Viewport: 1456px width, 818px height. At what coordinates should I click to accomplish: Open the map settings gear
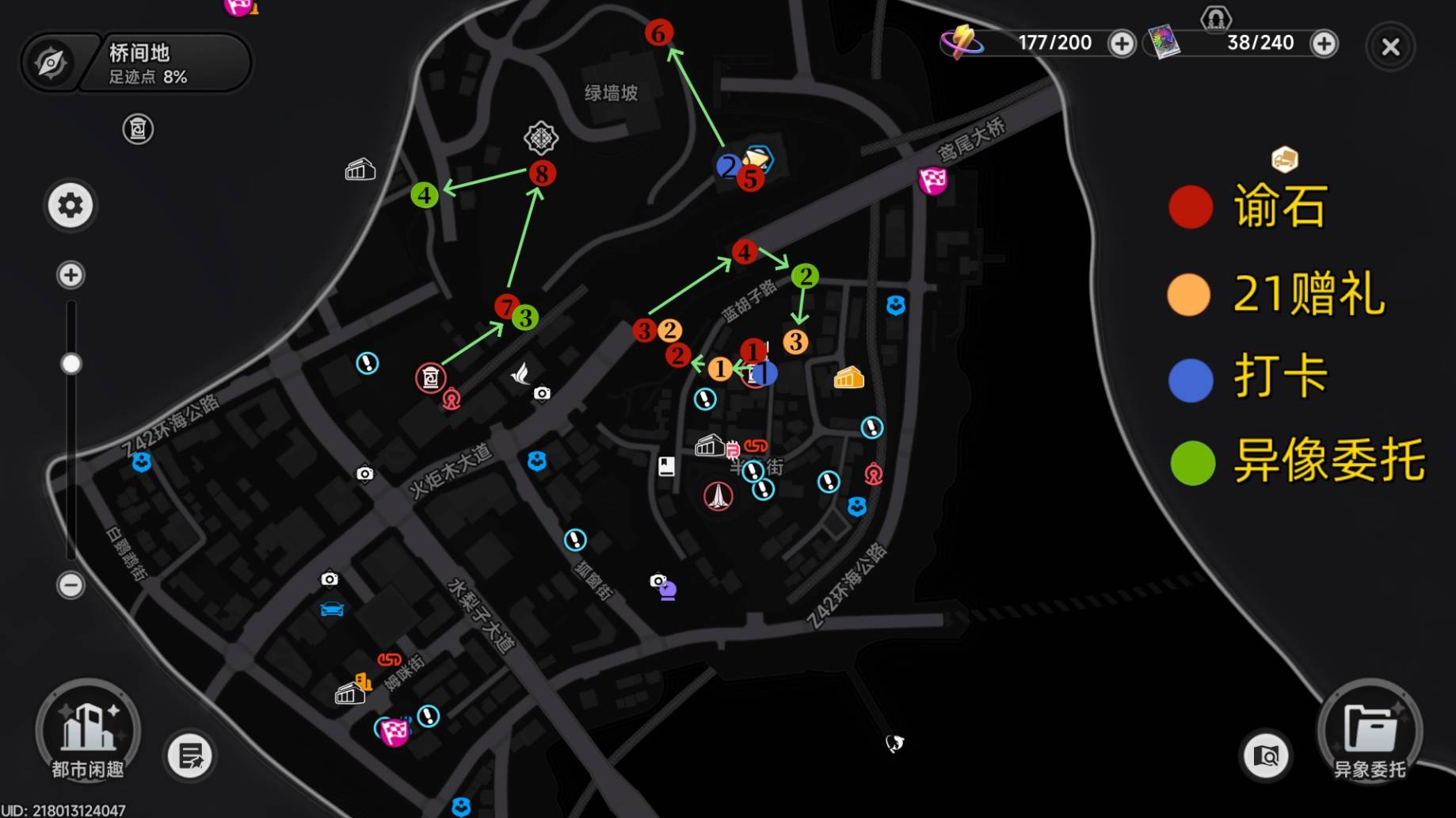click(71, 205)
